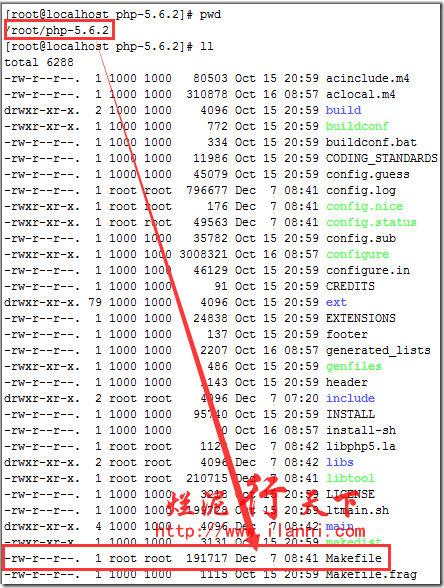Select the pwd output /root/php-5.6.2

point(58,30)
